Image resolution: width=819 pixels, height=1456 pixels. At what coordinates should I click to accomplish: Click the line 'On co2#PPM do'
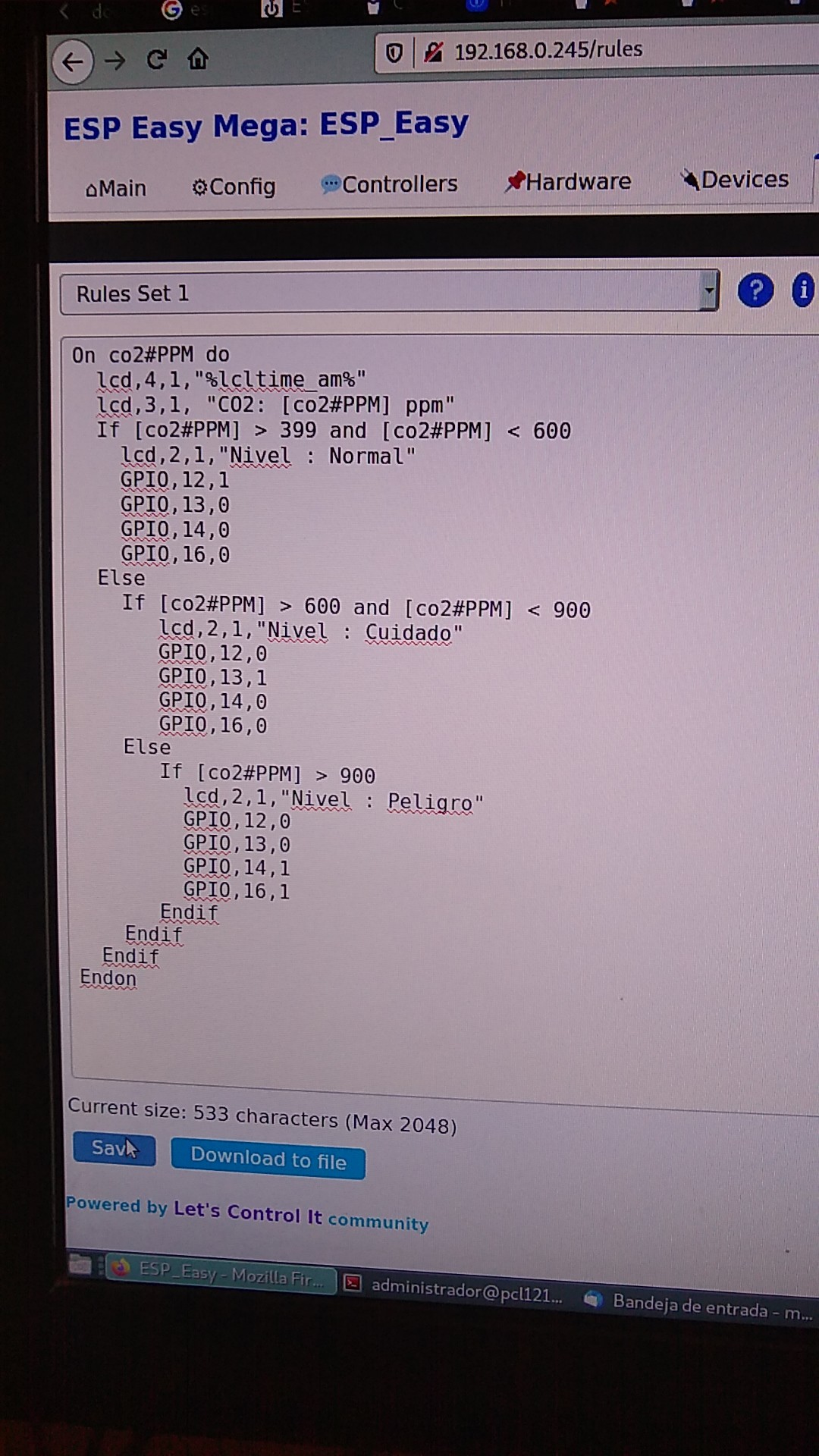click(151, 355)
